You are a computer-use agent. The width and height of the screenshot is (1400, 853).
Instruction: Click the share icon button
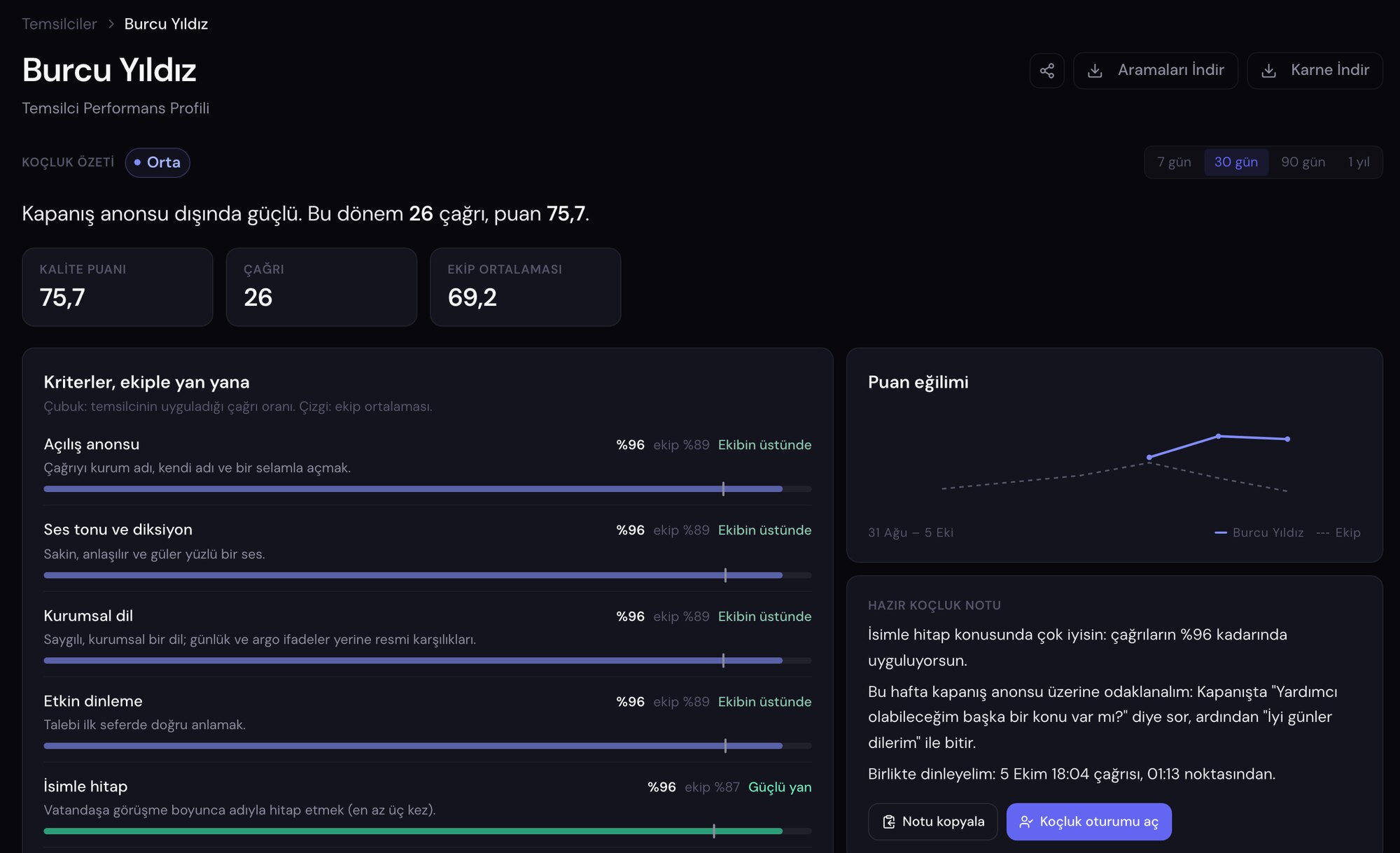(x=1046, y=71)
